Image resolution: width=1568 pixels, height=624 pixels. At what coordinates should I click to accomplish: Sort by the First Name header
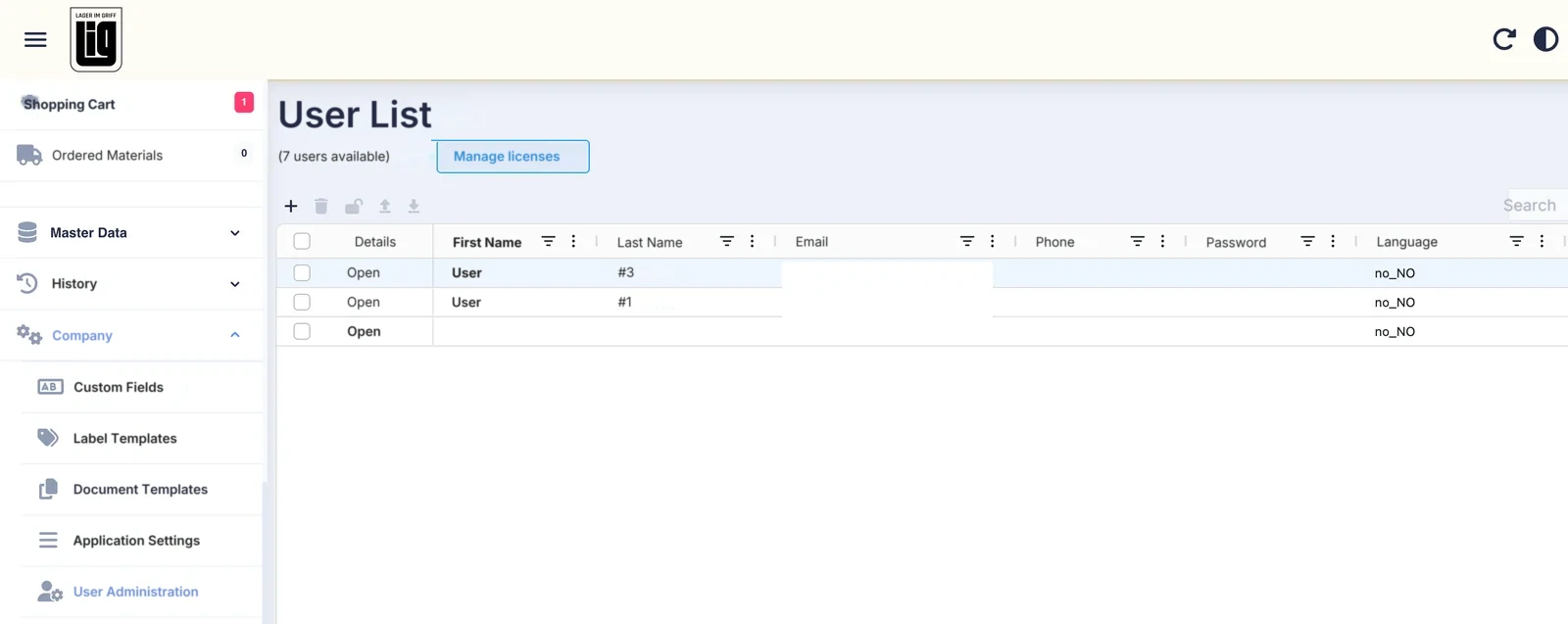[x=487, y=242]
